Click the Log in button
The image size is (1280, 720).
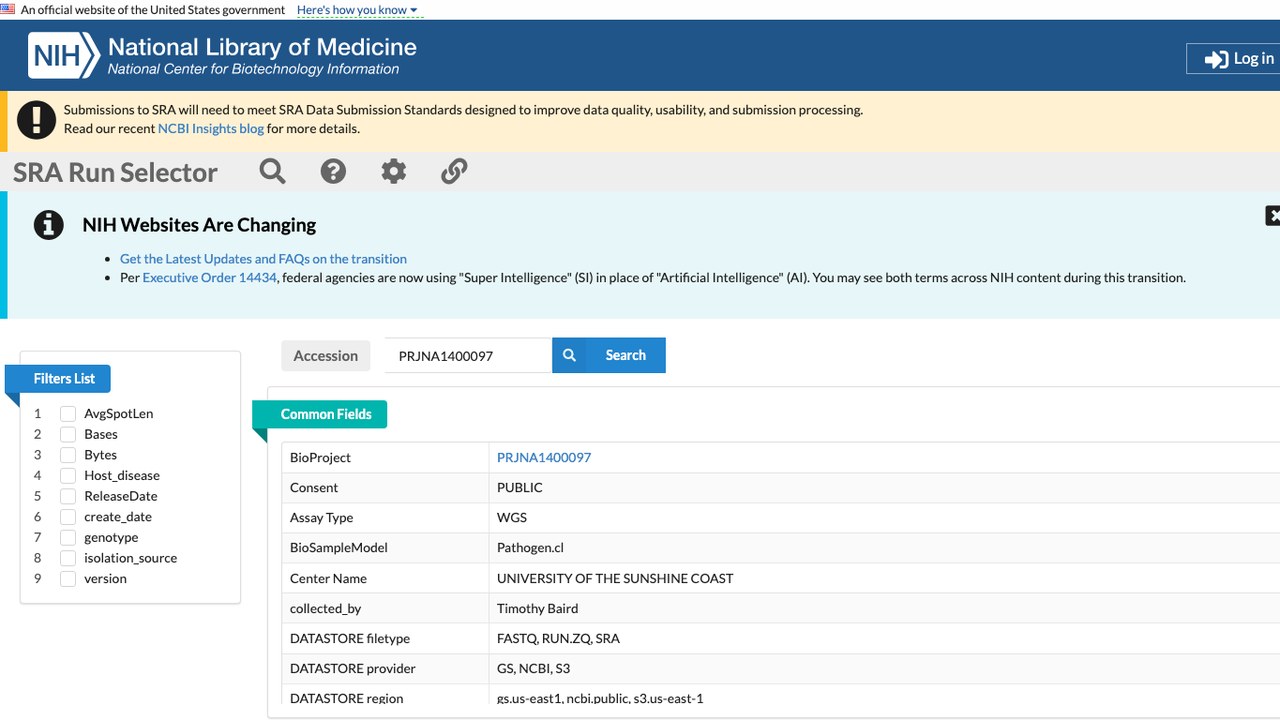(x=1233, y=59)
